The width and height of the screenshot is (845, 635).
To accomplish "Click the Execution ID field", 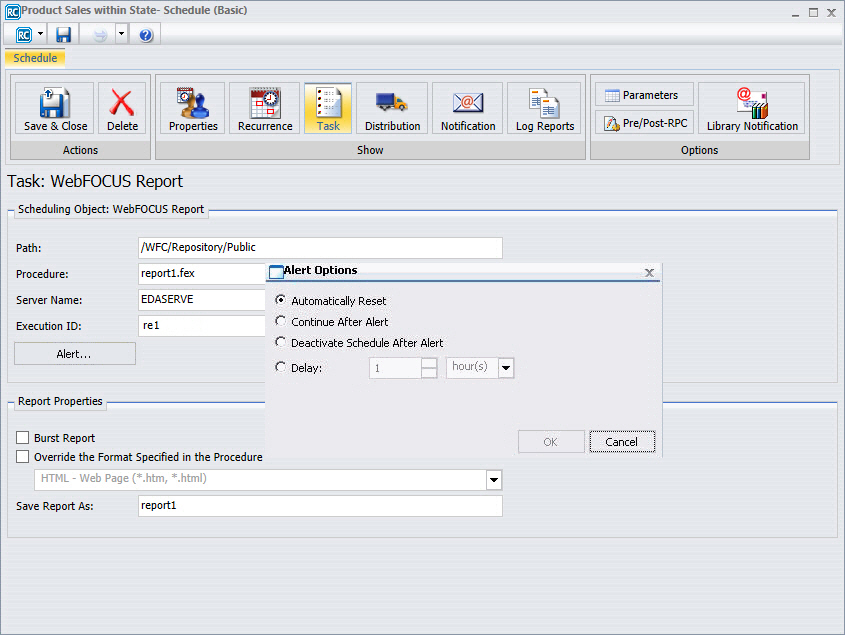I will pyautogui.click(x=202, y=326).
